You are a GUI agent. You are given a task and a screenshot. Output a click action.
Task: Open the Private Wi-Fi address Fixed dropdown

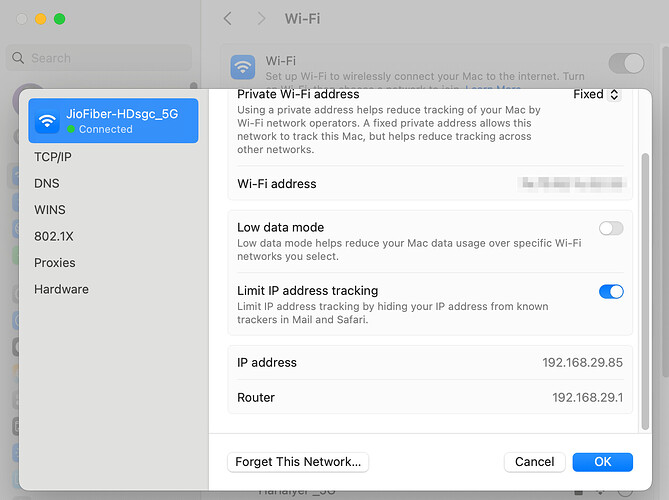pyautogui.click(x=596, y=94)
